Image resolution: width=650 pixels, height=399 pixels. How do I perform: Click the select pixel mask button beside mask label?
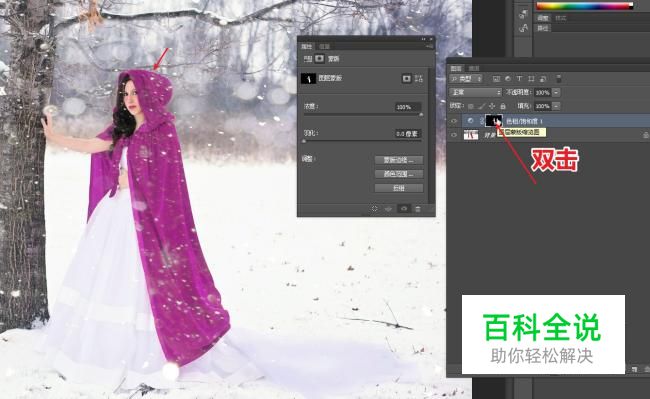[x=406, y=78]
